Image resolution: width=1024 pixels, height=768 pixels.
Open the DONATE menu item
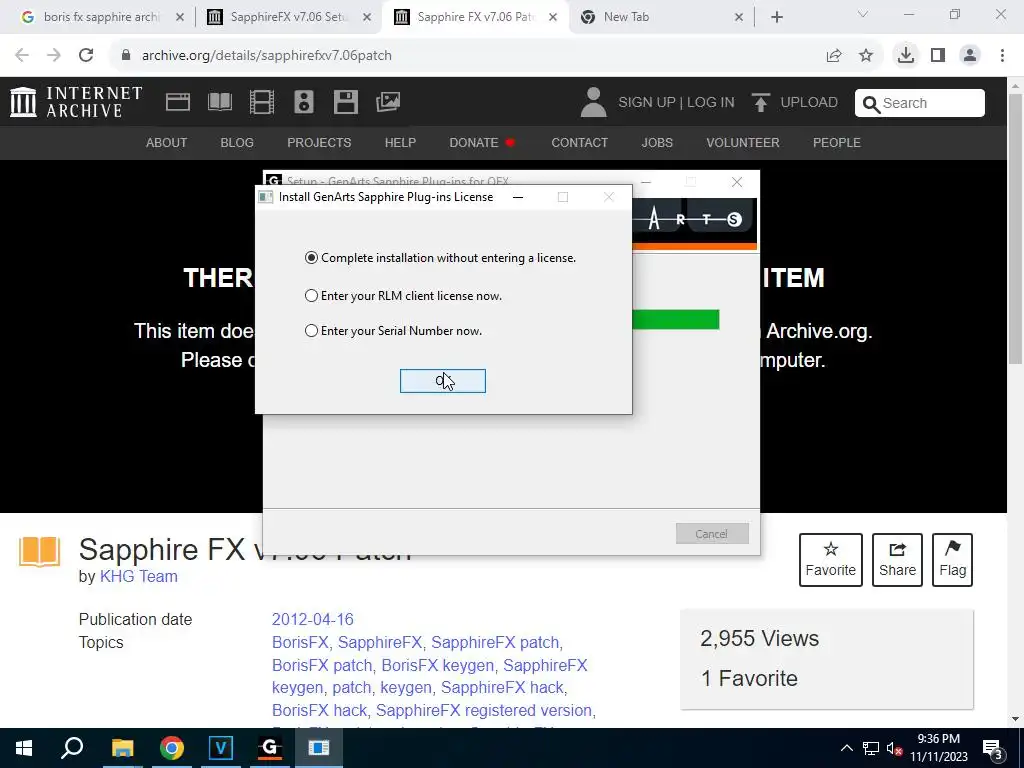pyautogui.click(x=482, y=142)
